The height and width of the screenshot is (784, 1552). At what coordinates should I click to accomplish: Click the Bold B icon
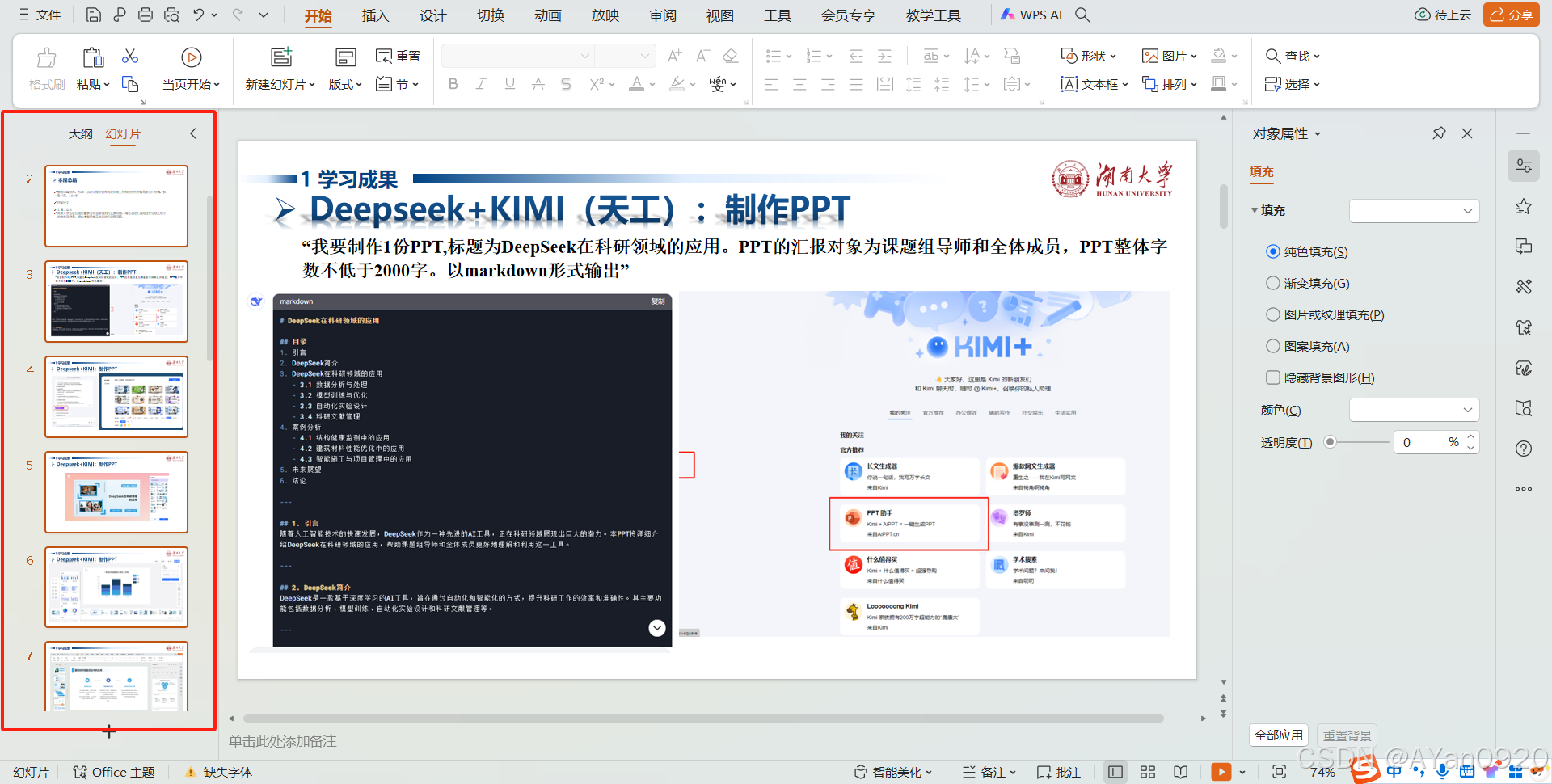pos(453,83)
